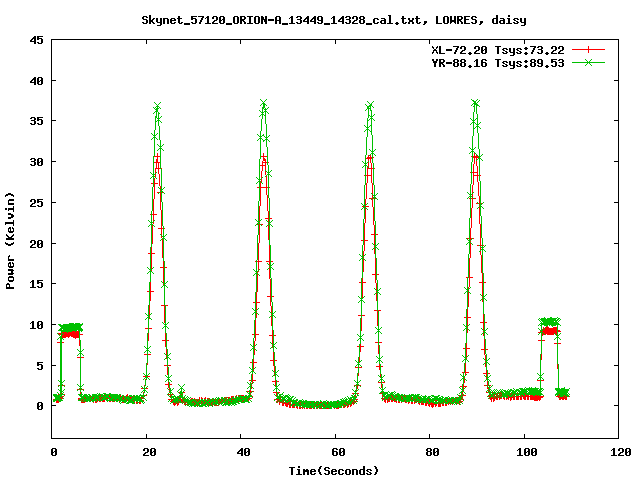
Task: Click the green YR legend line sample
Action: pos(588,62)
